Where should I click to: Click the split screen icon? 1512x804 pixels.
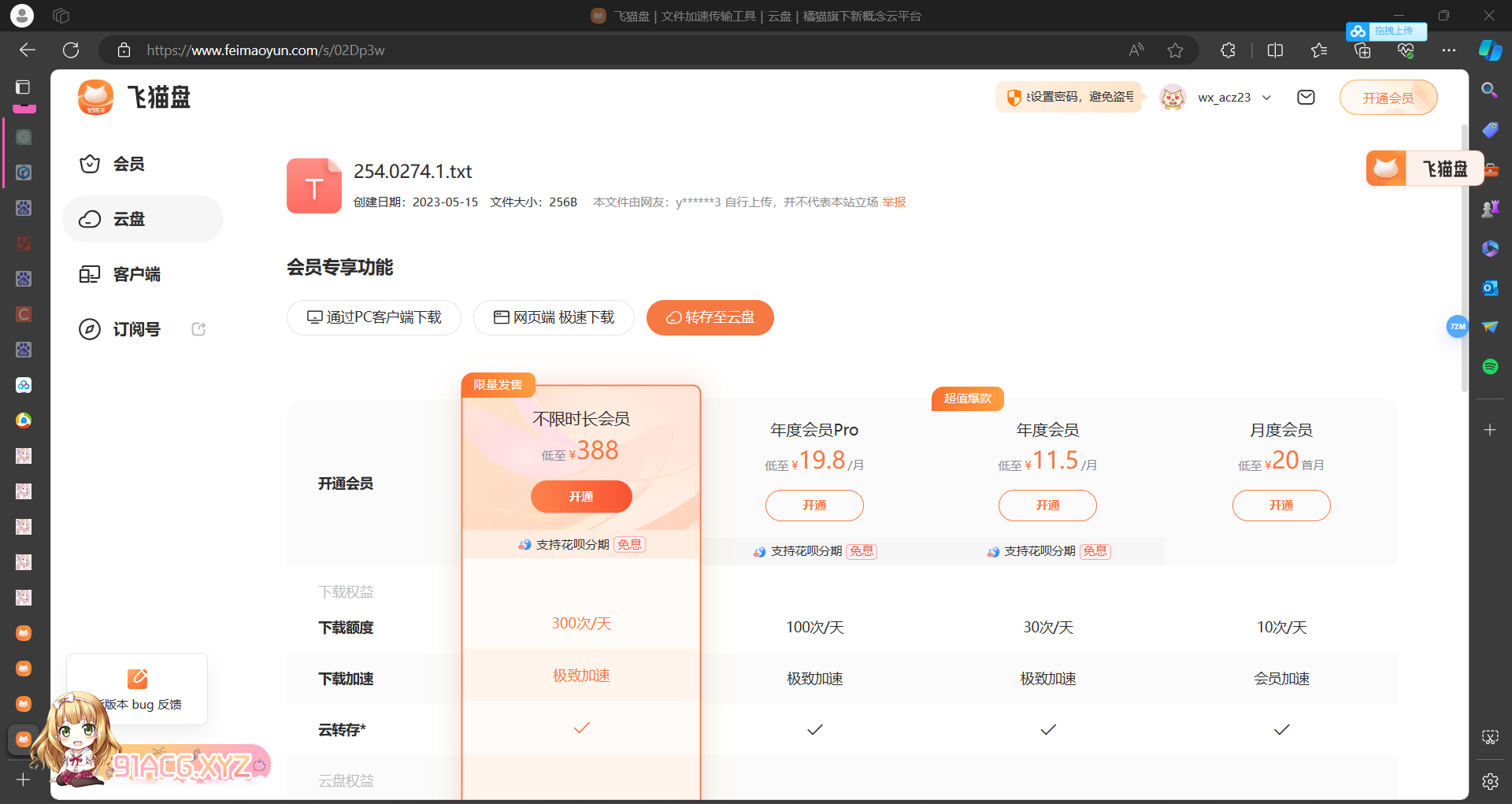tap(1275, 50)
